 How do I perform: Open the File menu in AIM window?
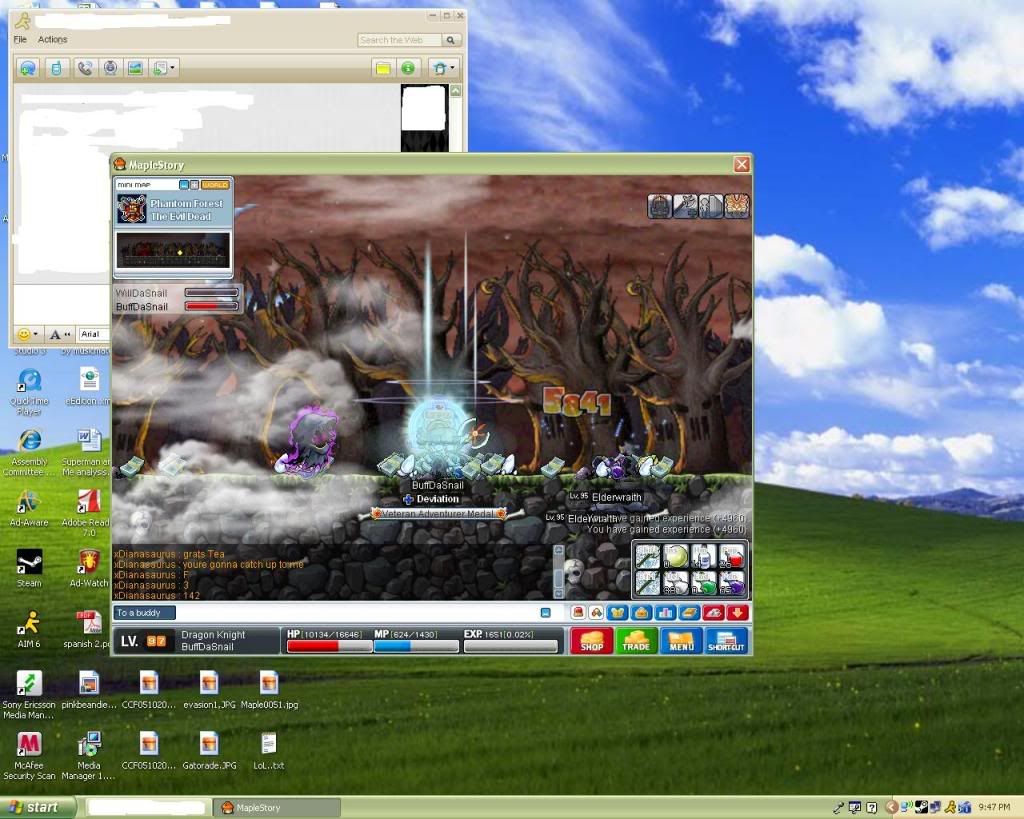[x=20, y=39]
